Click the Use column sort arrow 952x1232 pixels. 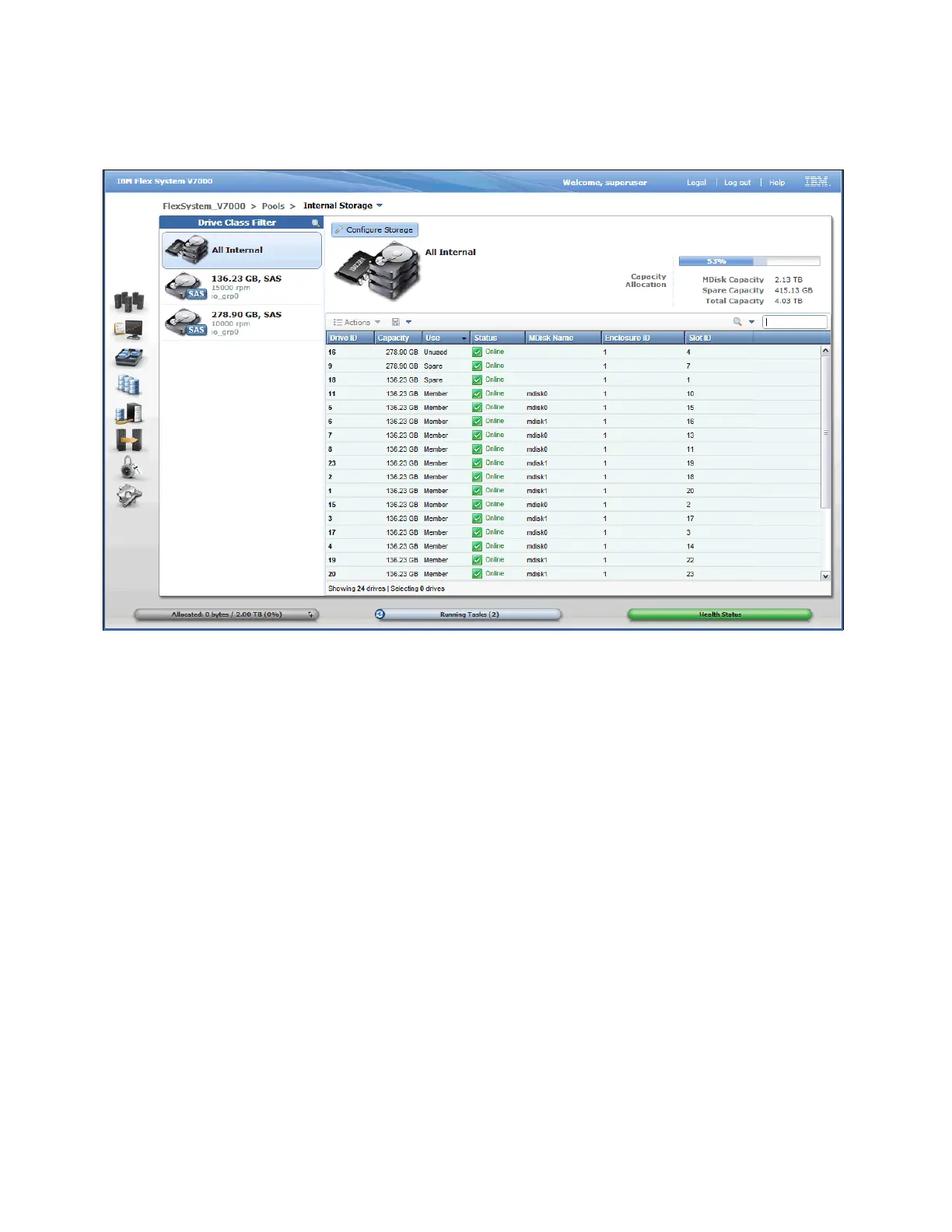point(464,338)
